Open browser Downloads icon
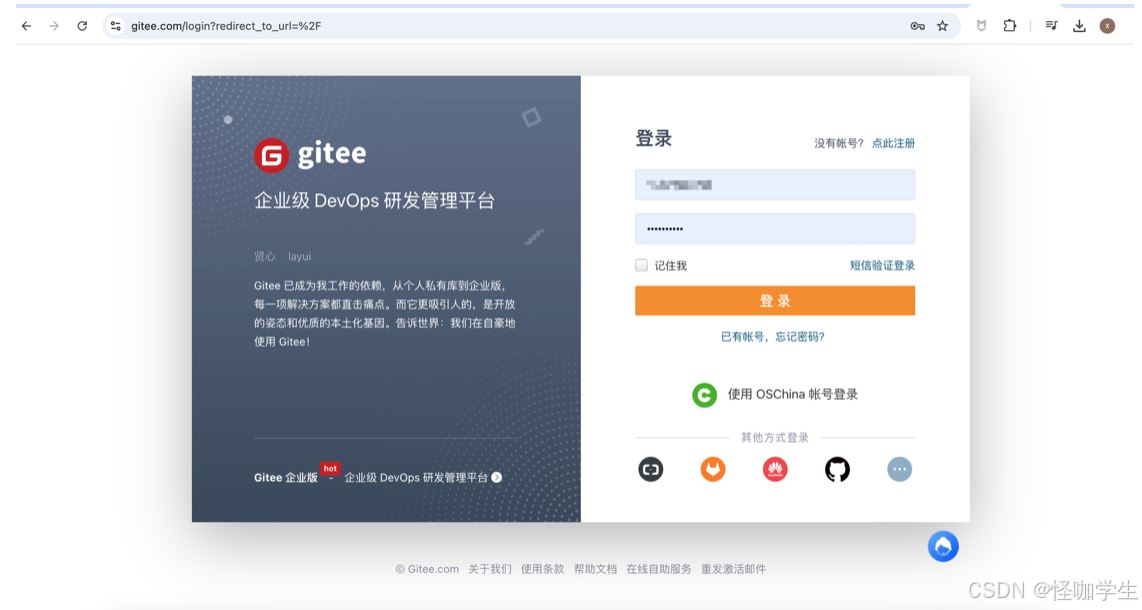This screenshot has height=610, width=1142. click(x=1079, y=26)
